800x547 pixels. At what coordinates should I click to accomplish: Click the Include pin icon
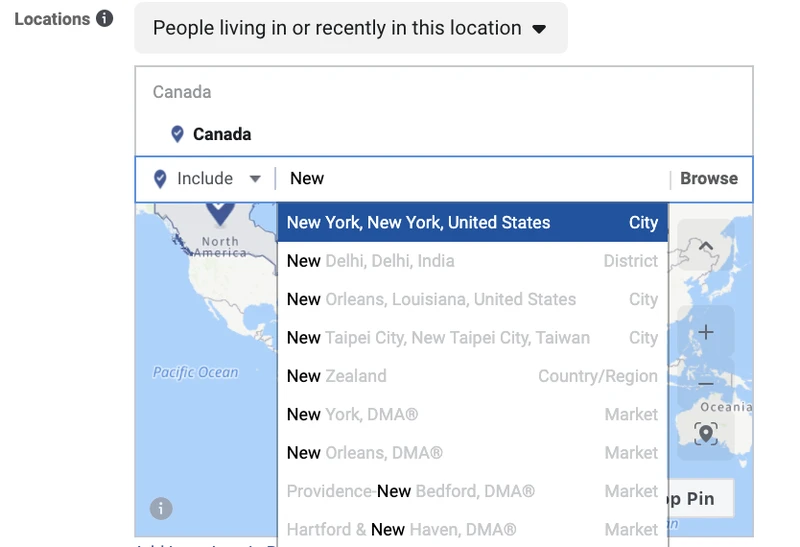(x=160, y=179)
